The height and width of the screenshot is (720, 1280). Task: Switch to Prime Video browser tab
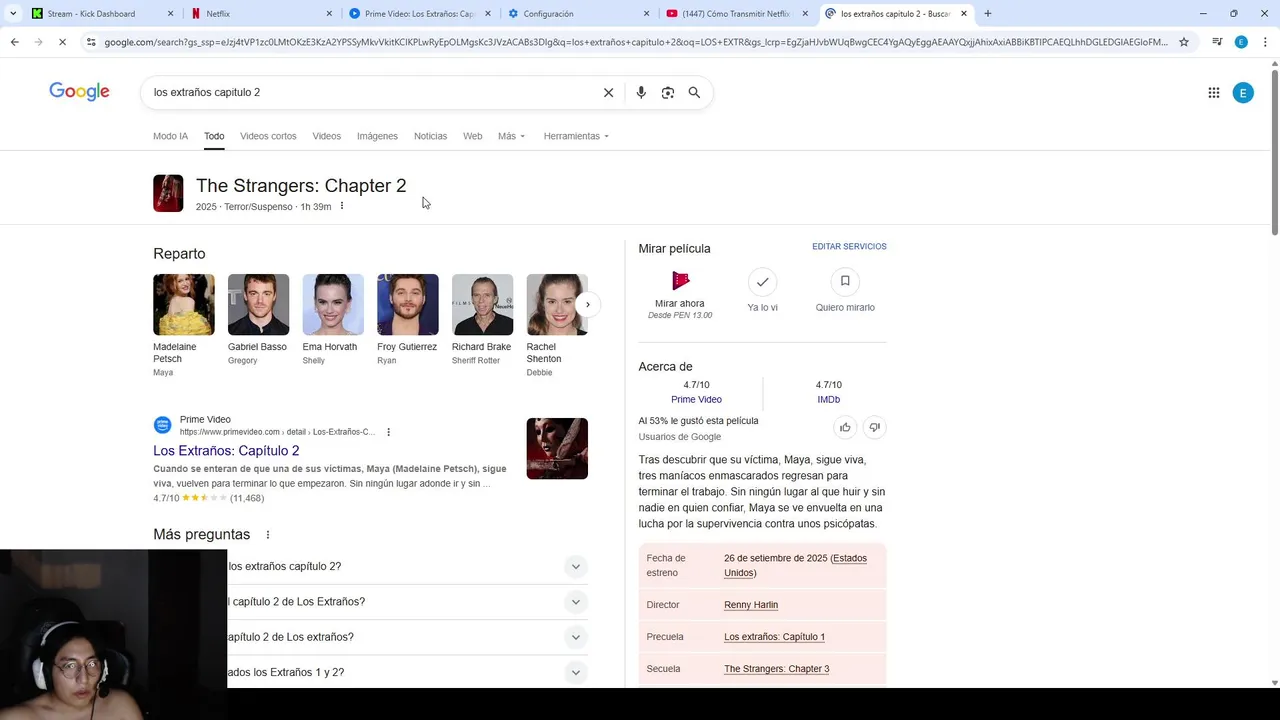(x=418, y=14)
